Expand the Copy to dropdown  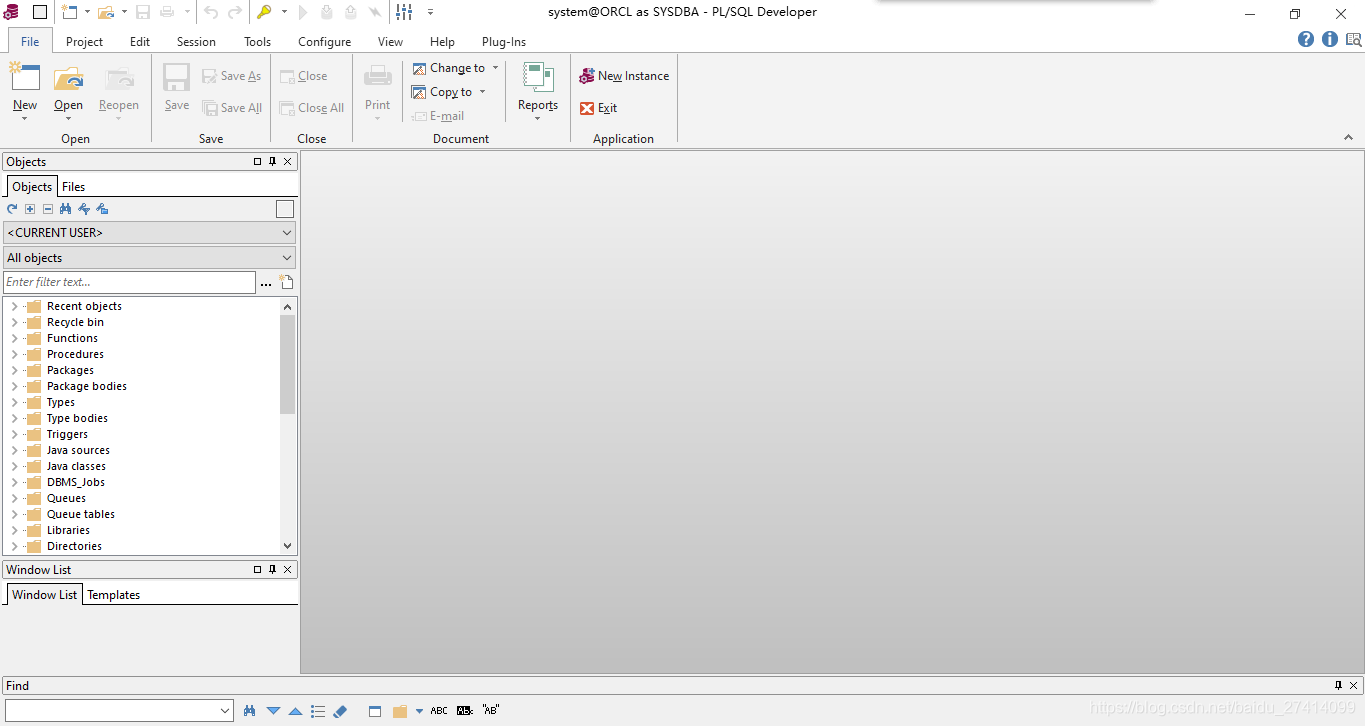[482, 92]
